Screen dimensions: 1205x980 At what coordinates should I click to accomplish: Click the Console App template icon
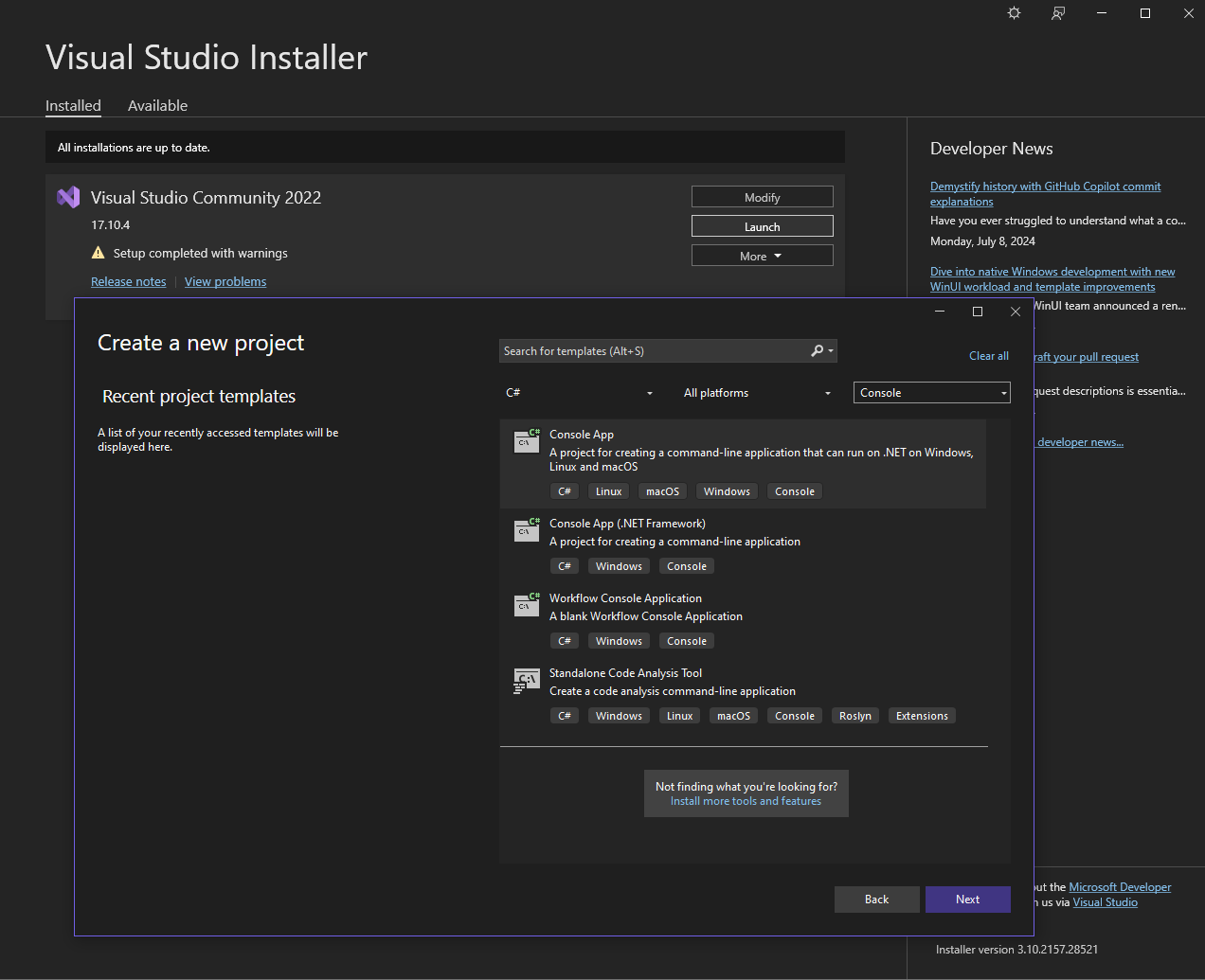coord(527,441)
